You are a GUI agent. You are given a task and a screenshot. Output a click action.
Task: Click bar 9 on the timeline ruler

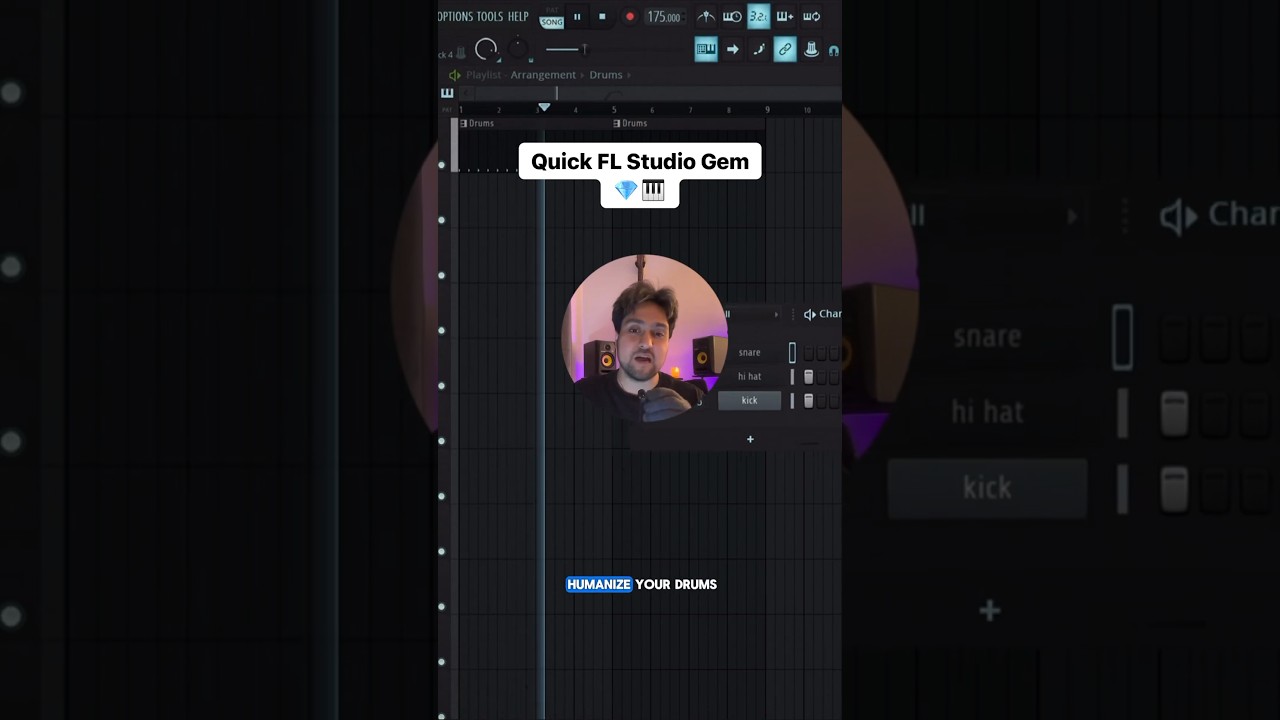click(767, 109)
